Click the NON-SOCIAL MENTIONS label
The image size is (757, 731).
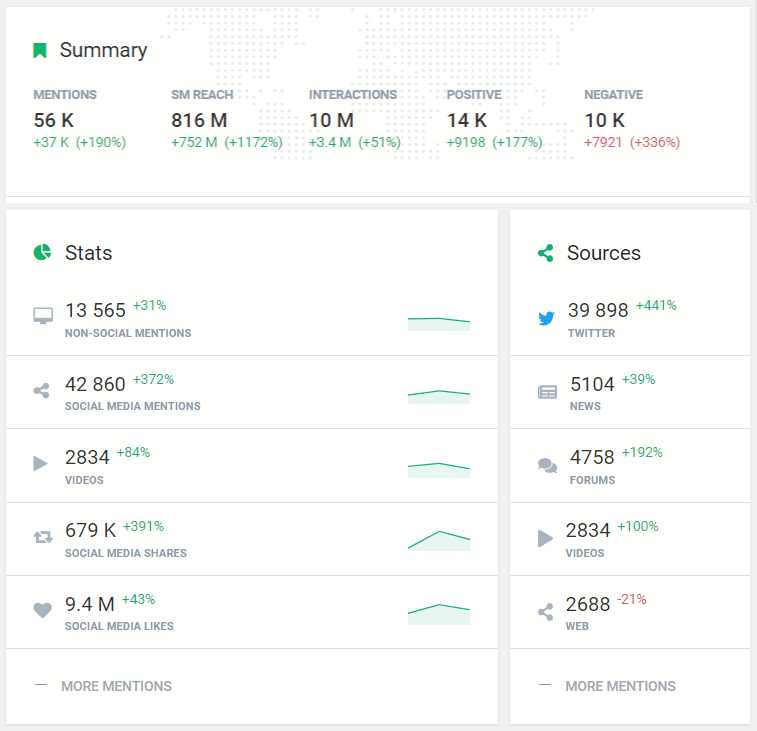coord(128,333)
